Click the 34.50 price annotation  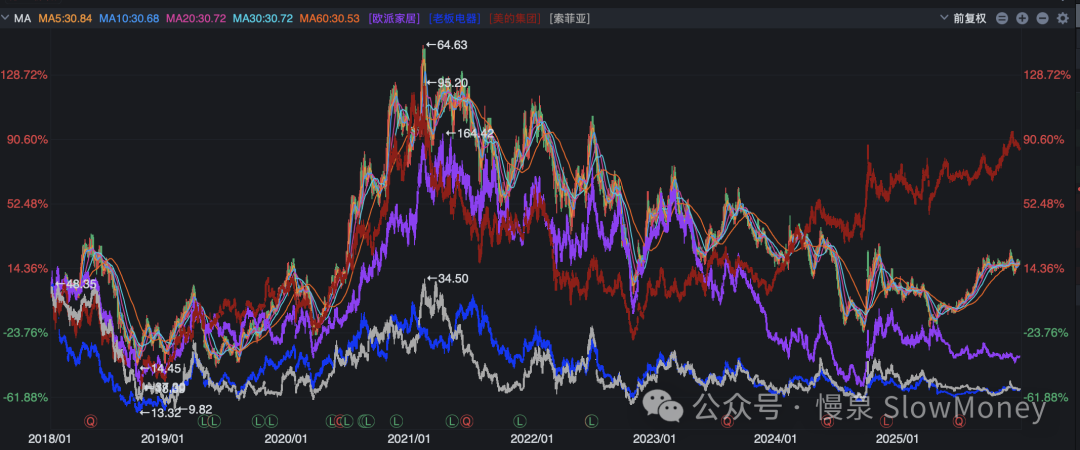tap(448, 278)
